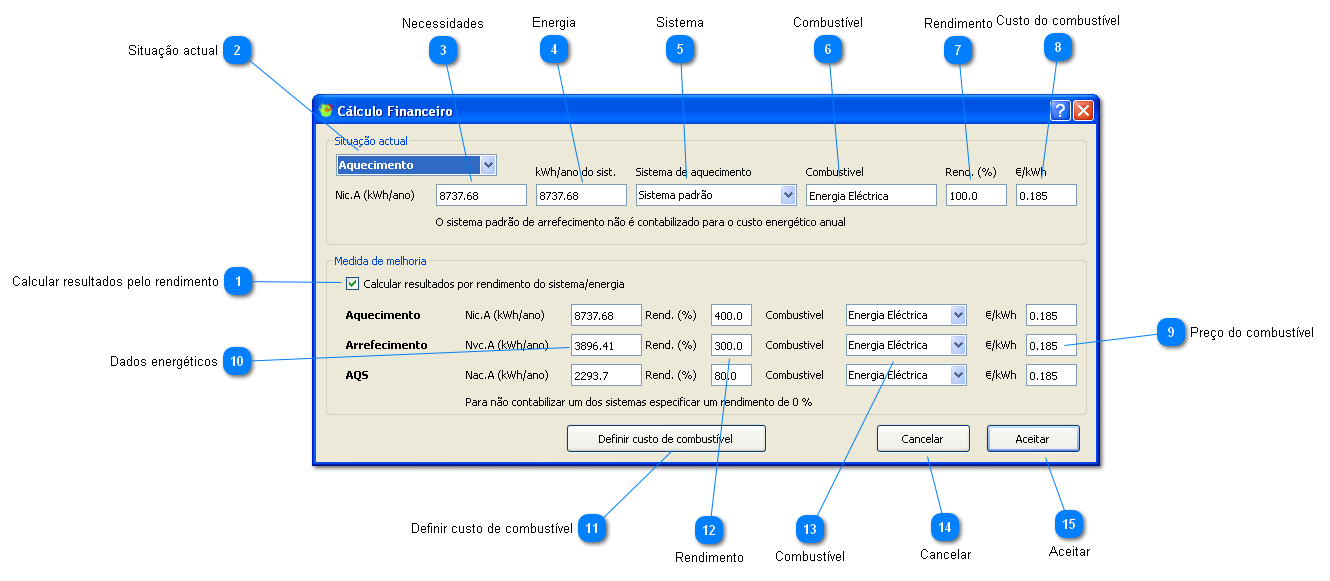Select Aquecimento Rend. field showing 400.0
The image size is (1330, 581).
[730, 316]
